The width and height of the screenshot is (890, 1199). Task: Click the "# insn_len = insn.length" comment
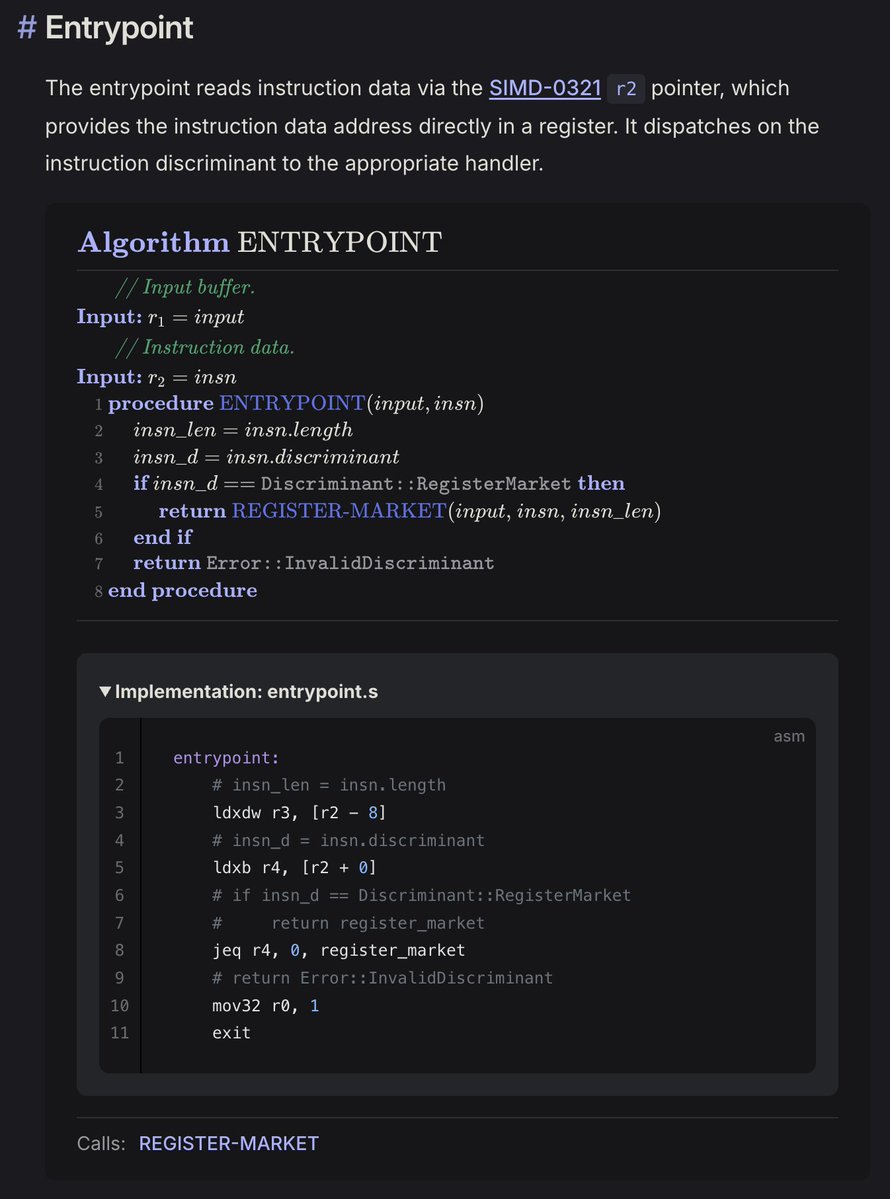[329, 785]
